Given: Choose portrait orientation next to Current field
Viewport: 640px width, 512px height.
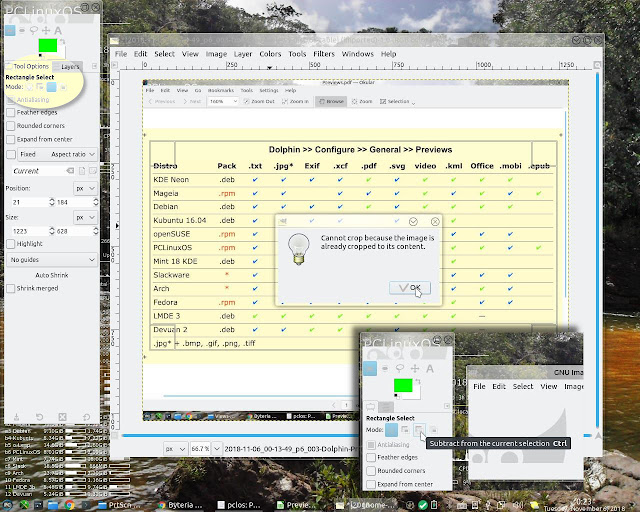Looking at the screenshot, I should 82,171.
